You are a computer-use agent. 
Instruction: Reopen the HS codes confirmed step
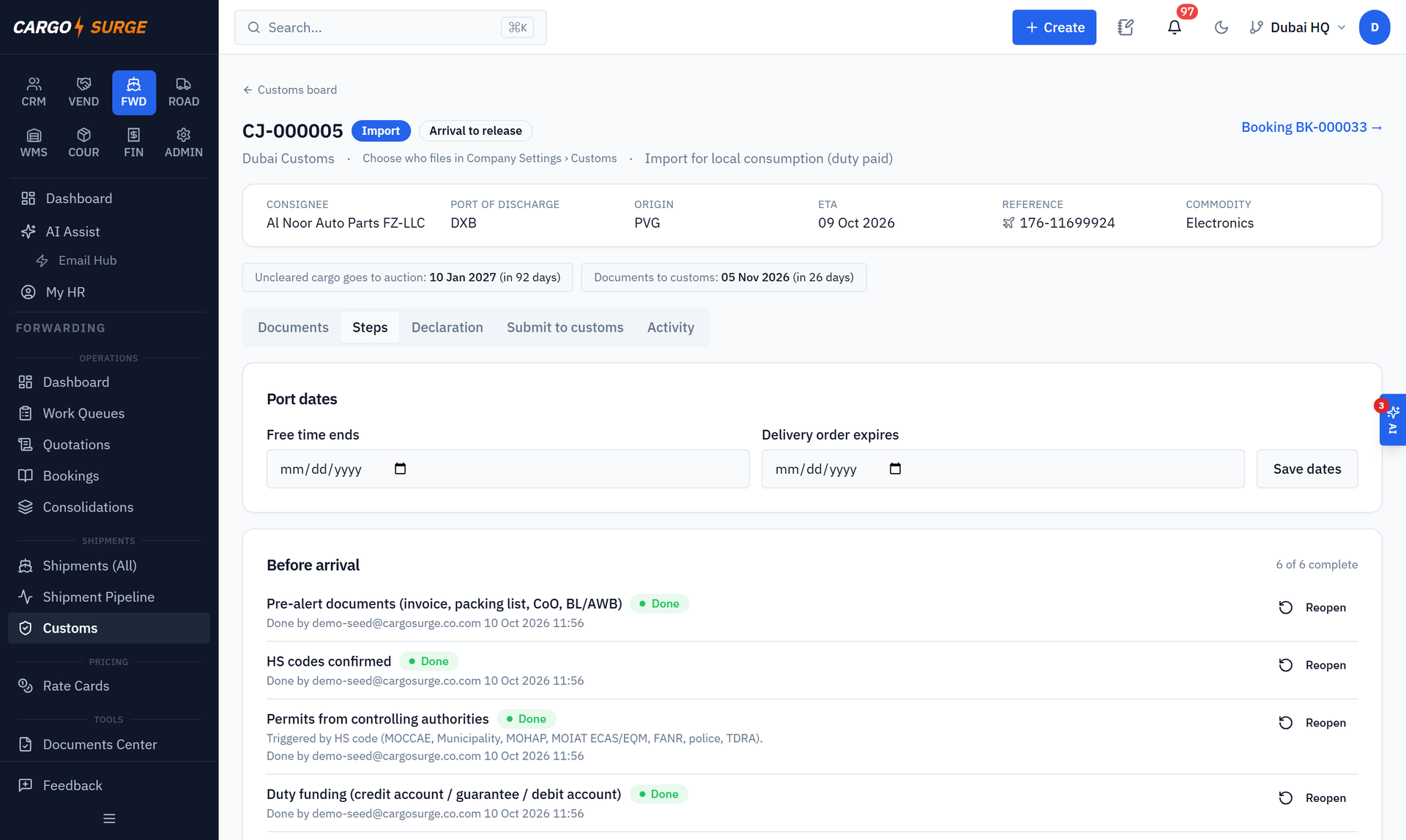click(x=1312, y=666)
